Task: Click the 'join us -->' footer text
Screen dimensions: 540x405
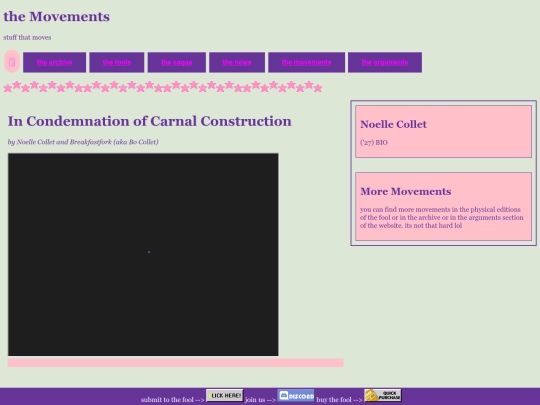Action: coord(260,400)
